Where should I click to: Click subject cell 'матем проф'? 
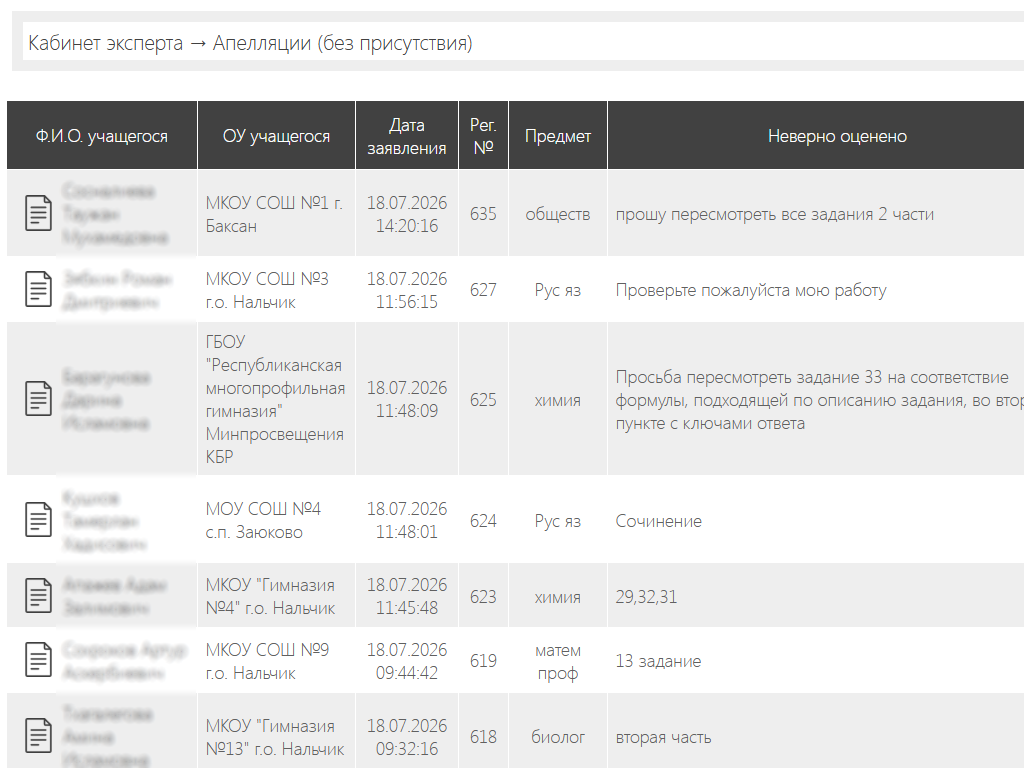[558, 662]
